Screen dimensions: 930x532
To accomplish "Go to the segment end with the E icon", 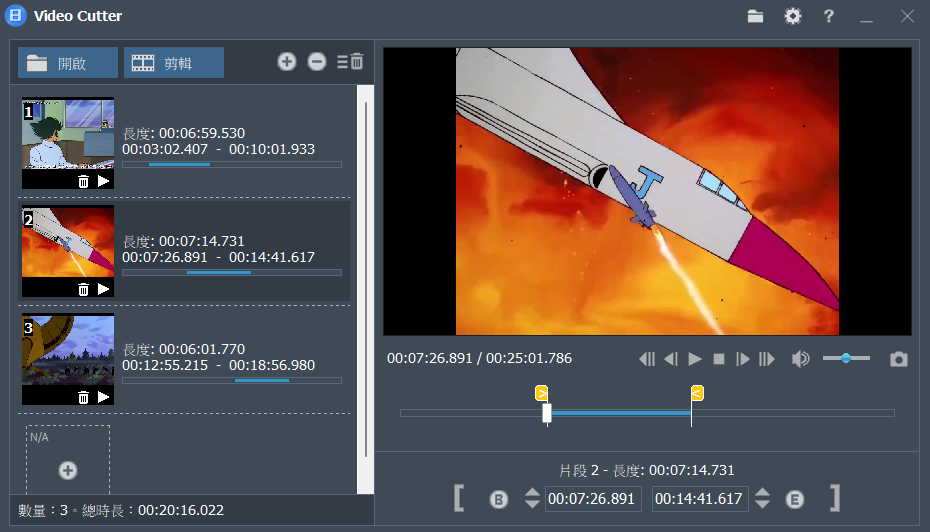I will coord(795,499).
